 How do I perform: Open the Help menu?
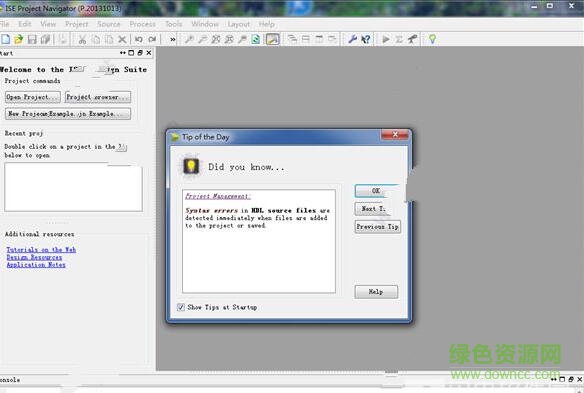click(x=267, y=24)
